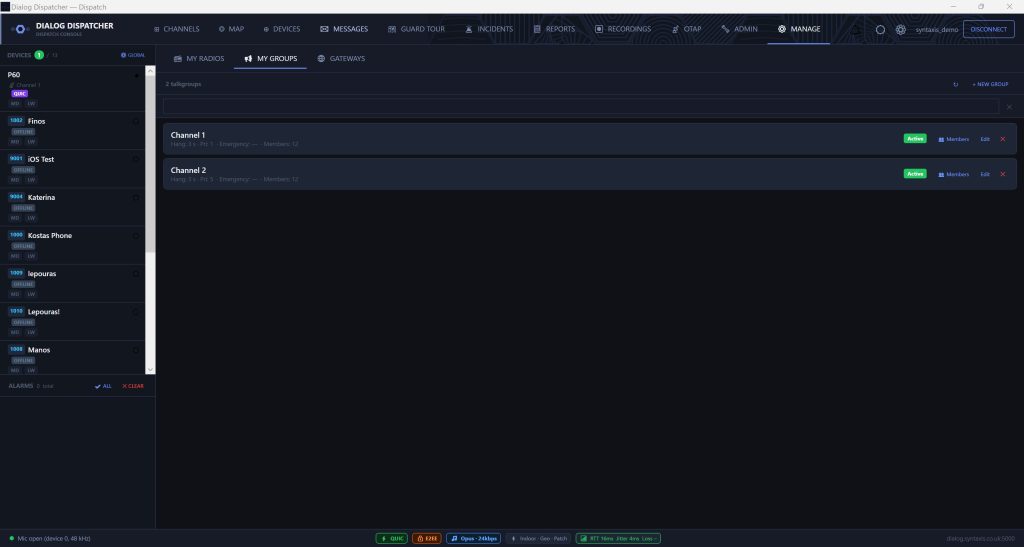
Task: Select the lepouras device with ID 1009
Action: [x=72, y=283]
